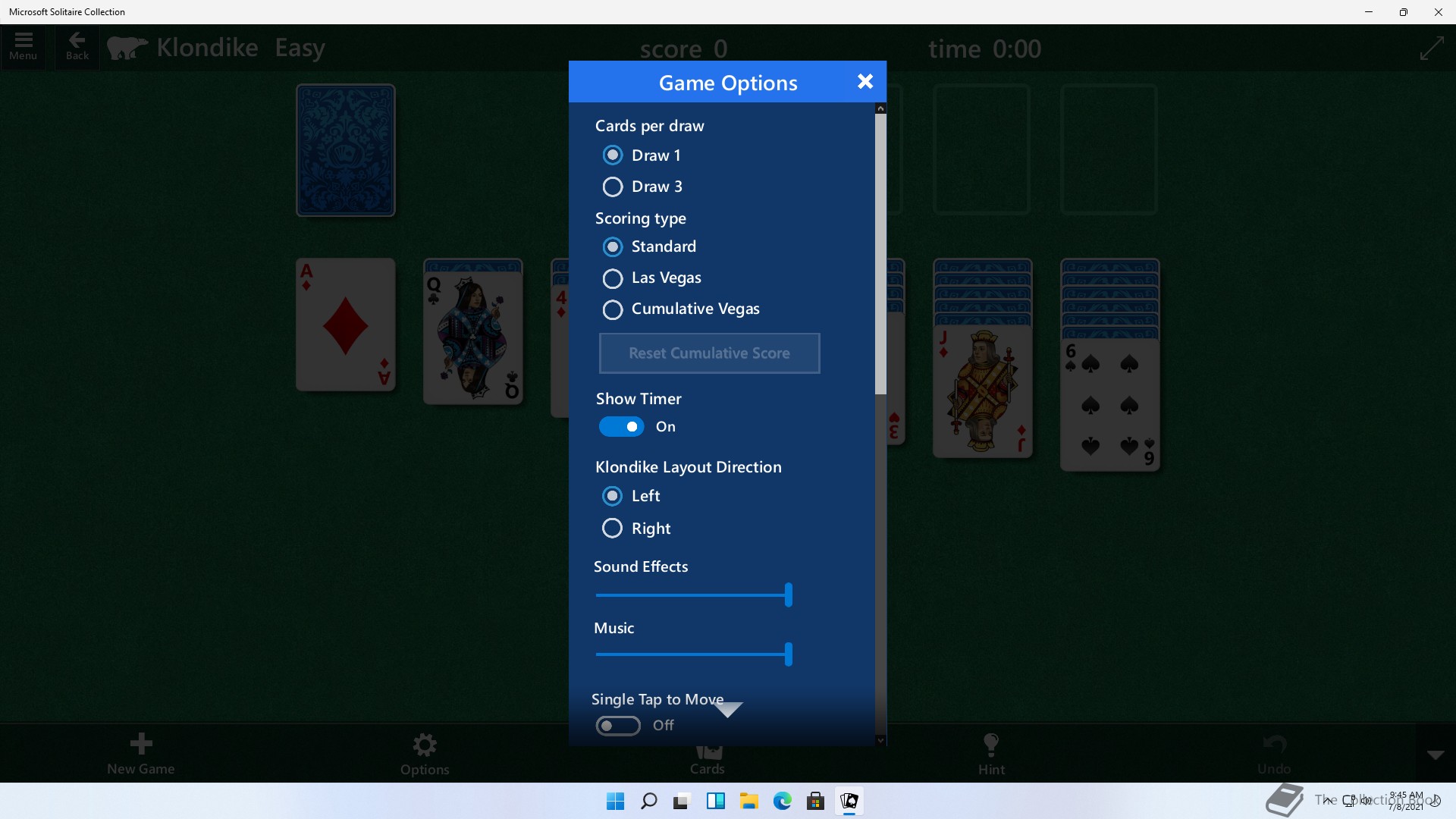
Task: Click the Sound Effects volume slider
Action: click(694, 595)
